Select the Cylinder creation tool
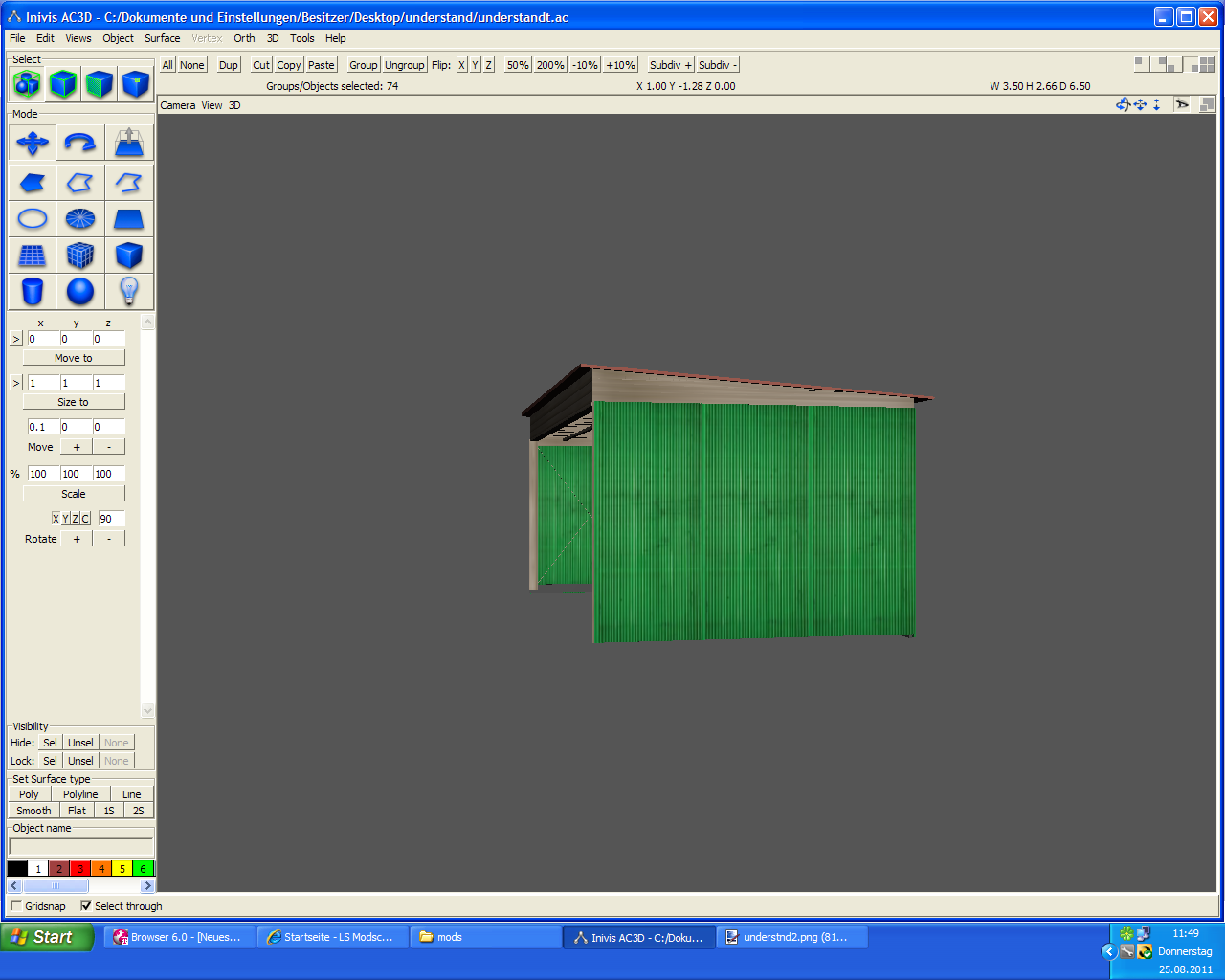The image size is (1225, 980). coord(33,291)
